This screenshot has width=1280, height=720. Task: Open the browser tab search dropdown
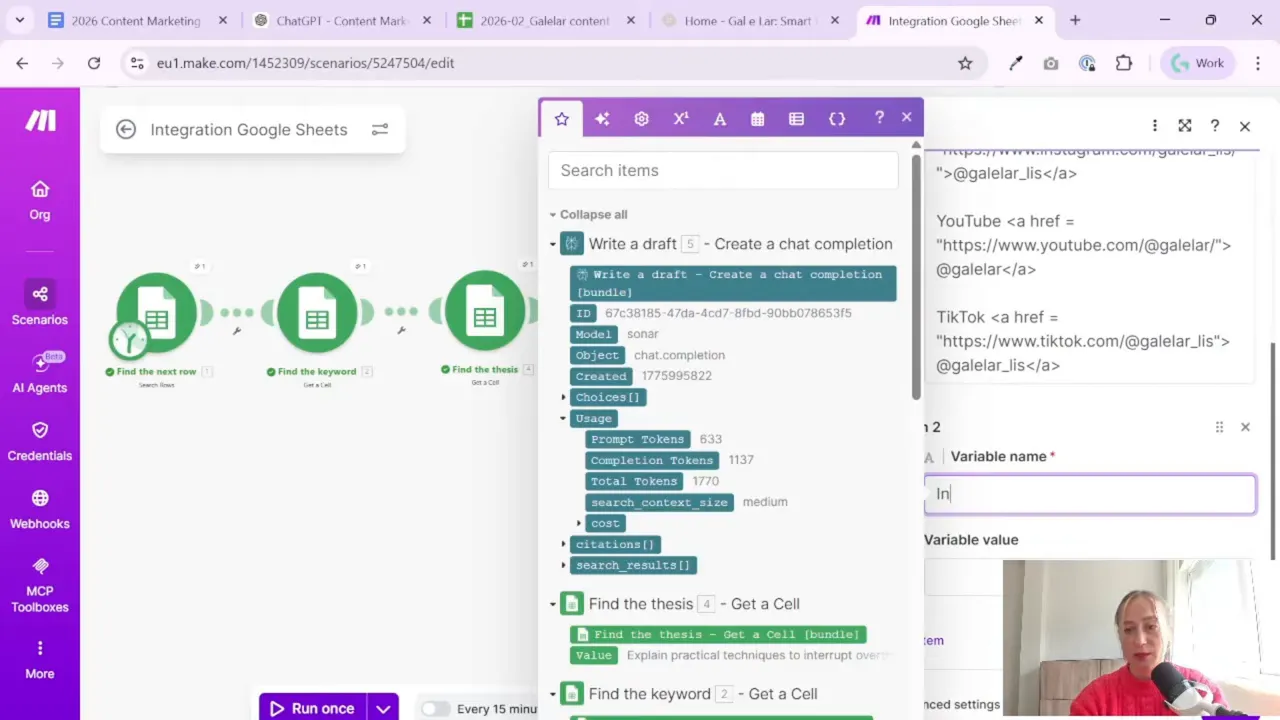(19, 20)
